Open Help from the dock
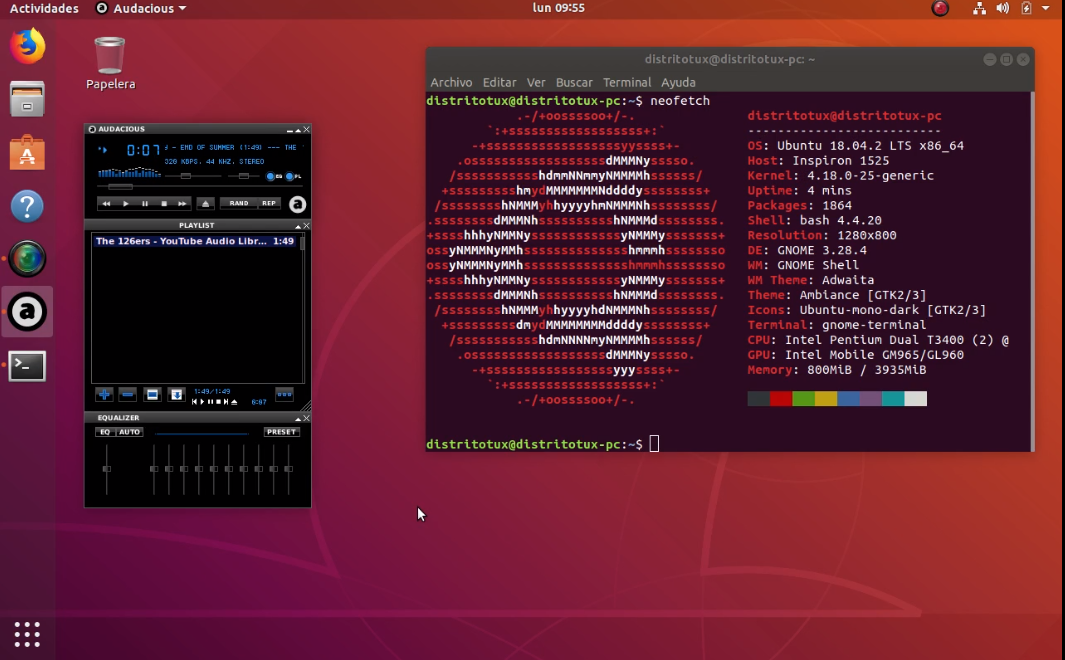This screenshot has width=1065, height=660. click(x=27, y=206)
